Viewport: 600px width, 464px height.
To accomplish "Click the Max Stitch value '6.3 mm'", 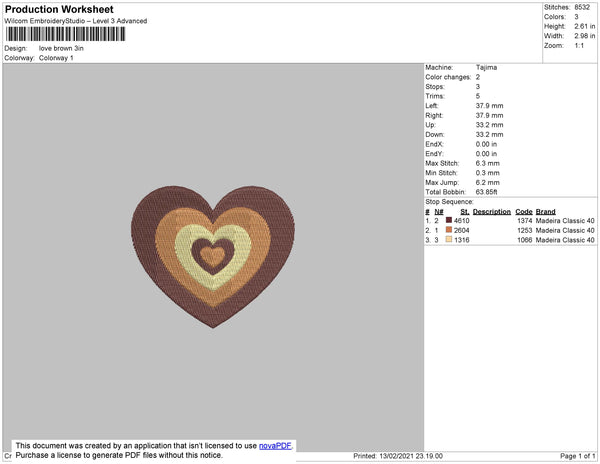I will click(488, 163).
